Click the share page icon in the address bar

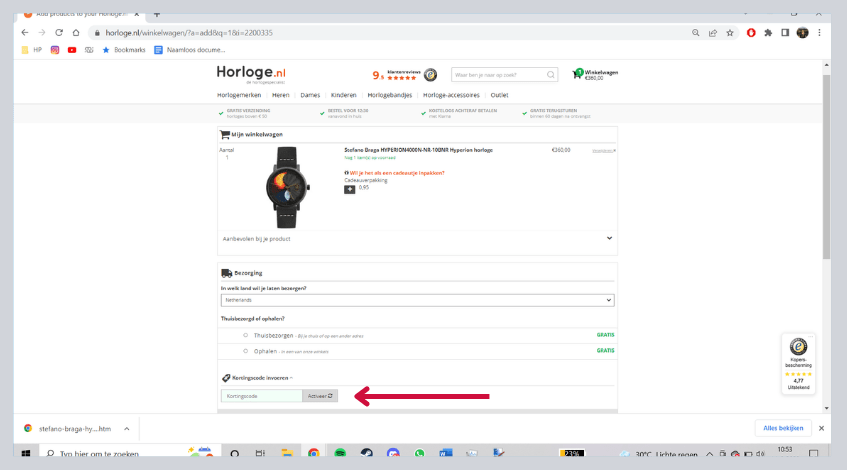(713, 33)
